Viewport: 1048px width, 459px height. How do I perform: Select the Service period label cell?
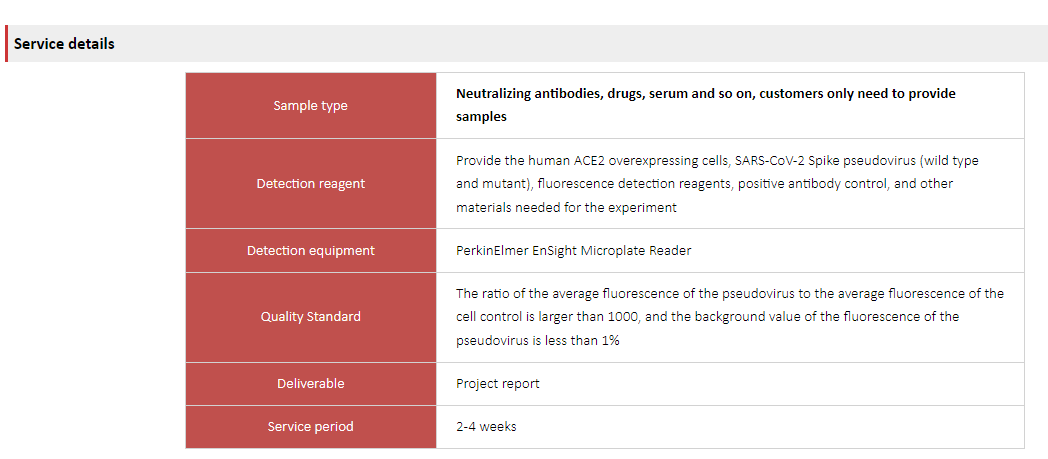[x=311, y=427]
